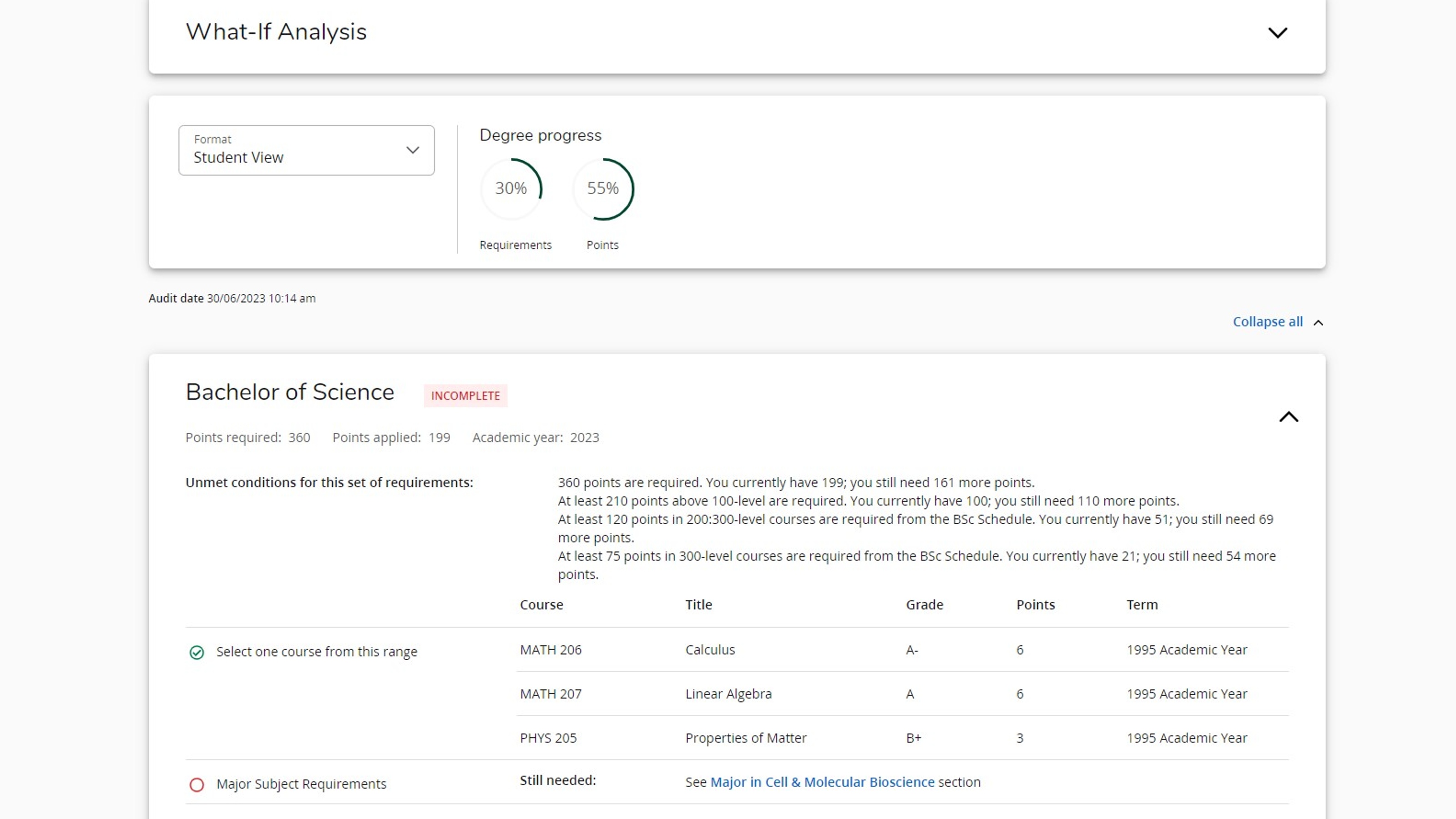Click the red incomplete circle for Major Subject
Viewport: 1456px width, 819px height.
pos(197,784)
